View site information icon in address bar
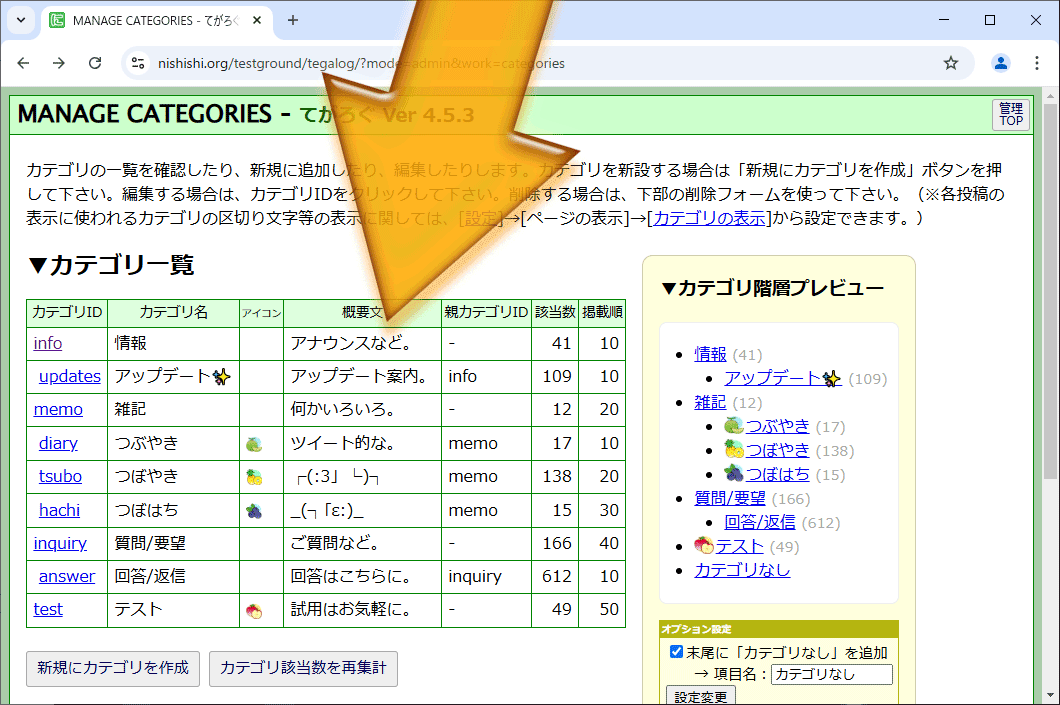 (x=138, y=63)
